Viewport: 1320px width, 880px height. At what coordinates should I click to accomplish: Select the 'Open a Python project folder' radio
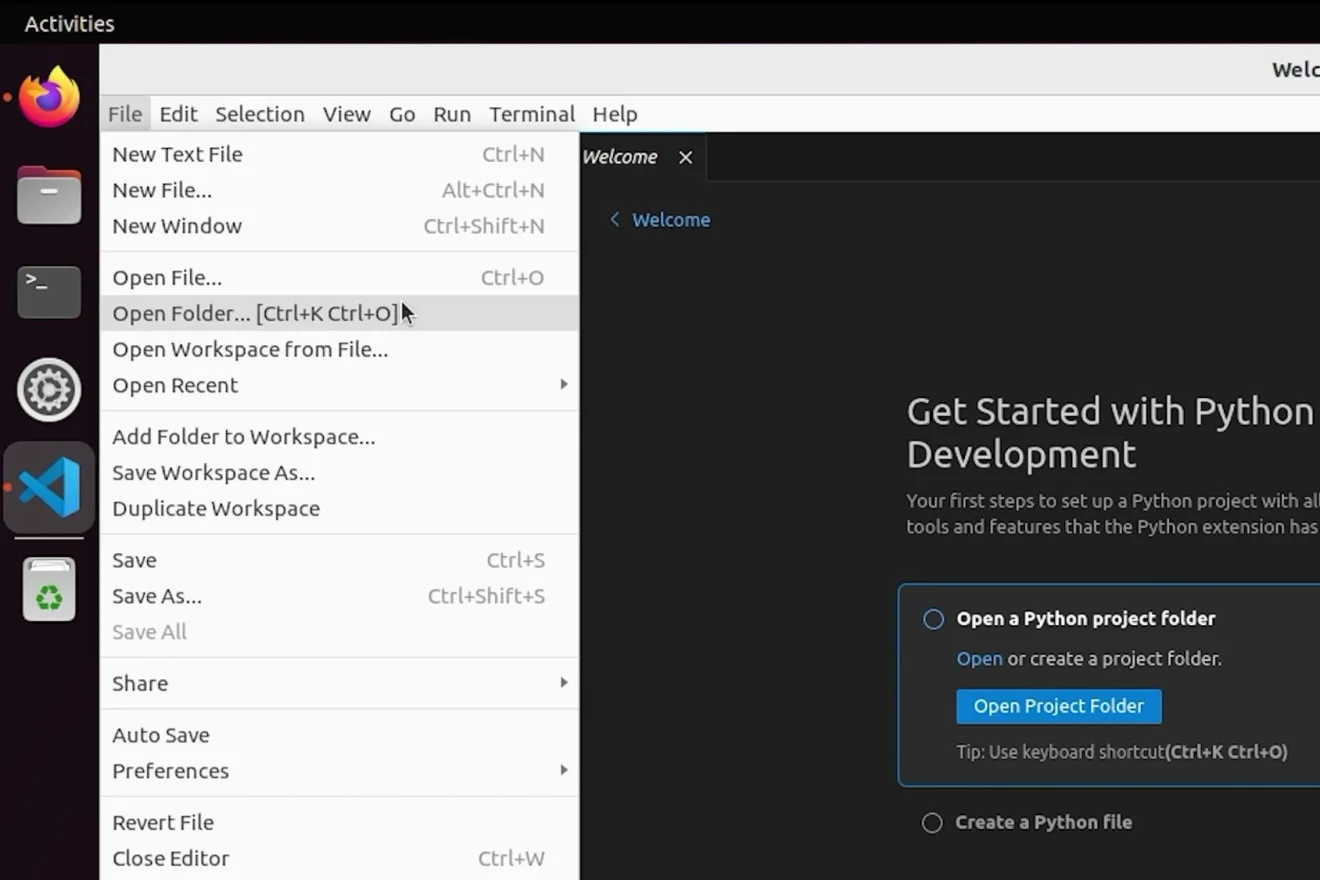(x=933, y=619)
